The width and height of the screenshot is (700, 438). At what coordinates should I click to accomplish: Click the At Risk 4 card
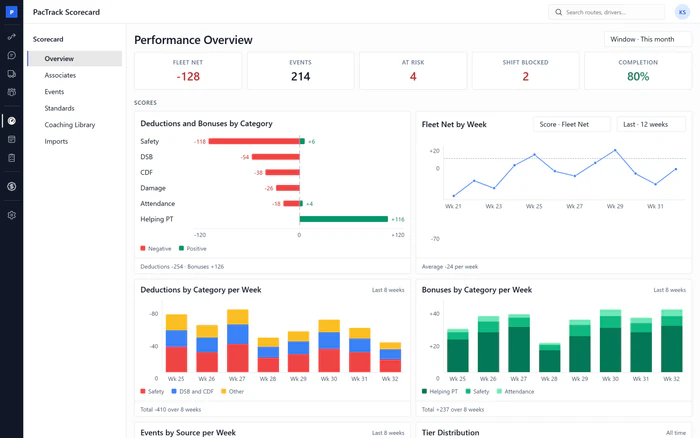point(413,71)
